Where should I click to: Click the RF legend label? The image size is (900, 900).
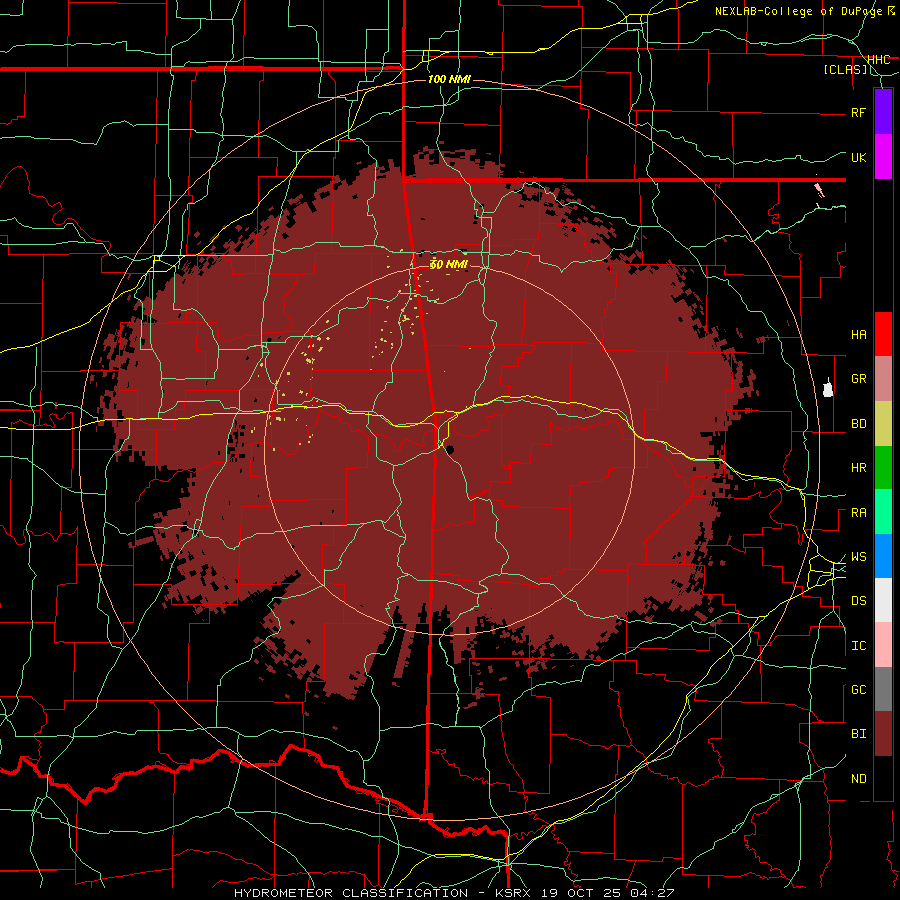point(858,112)
